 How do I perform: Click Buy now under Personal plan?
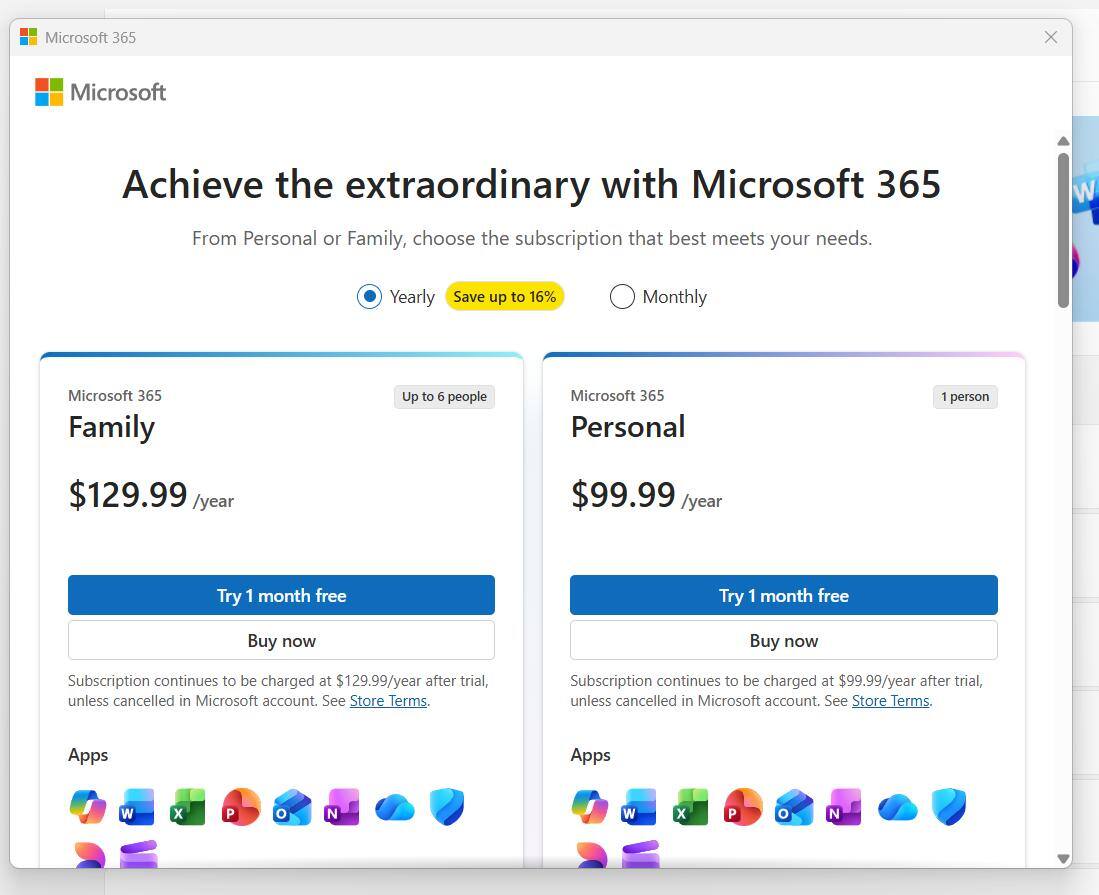coord(783,640)
